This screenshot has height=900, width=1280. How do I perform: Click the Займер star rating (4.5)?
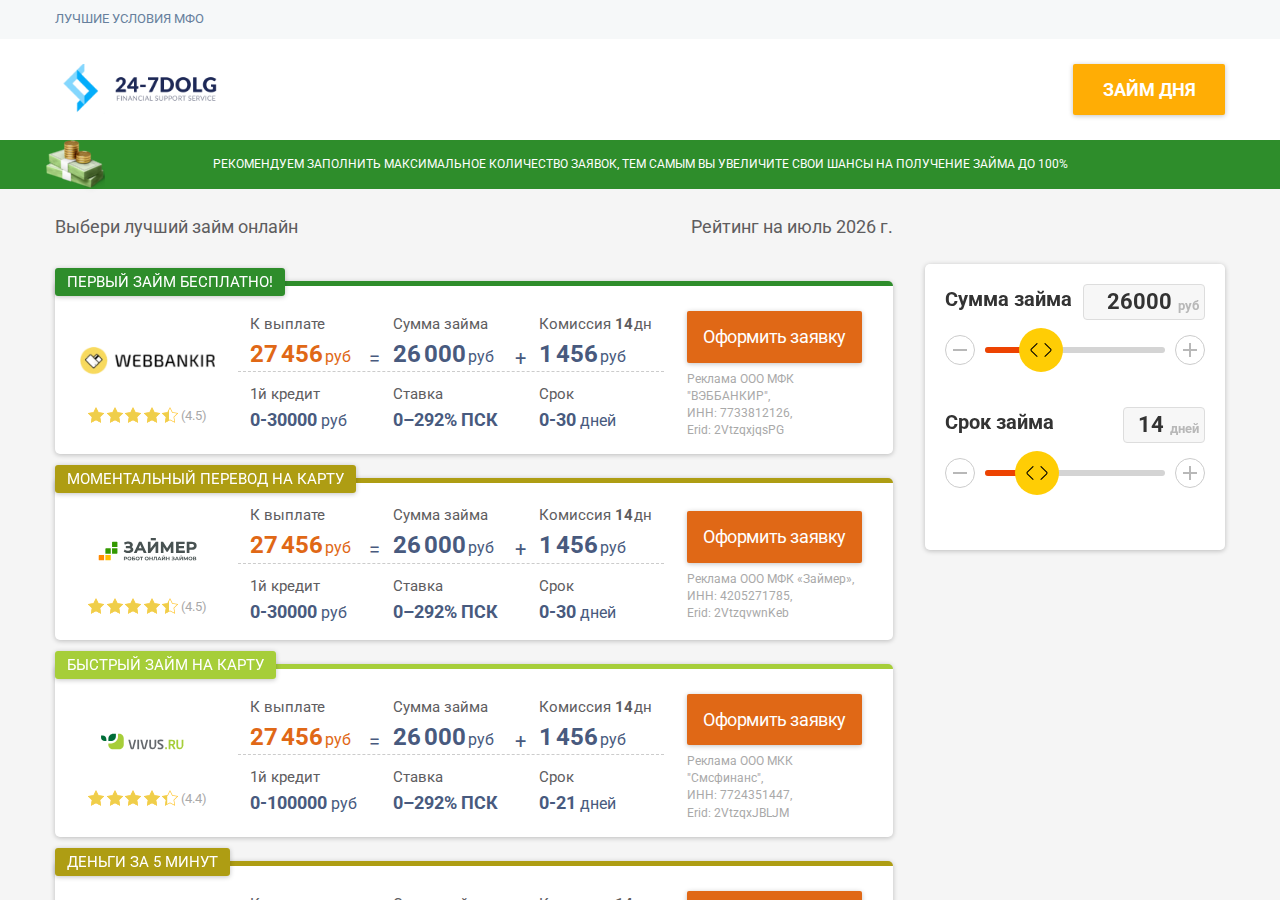(147, 606)
